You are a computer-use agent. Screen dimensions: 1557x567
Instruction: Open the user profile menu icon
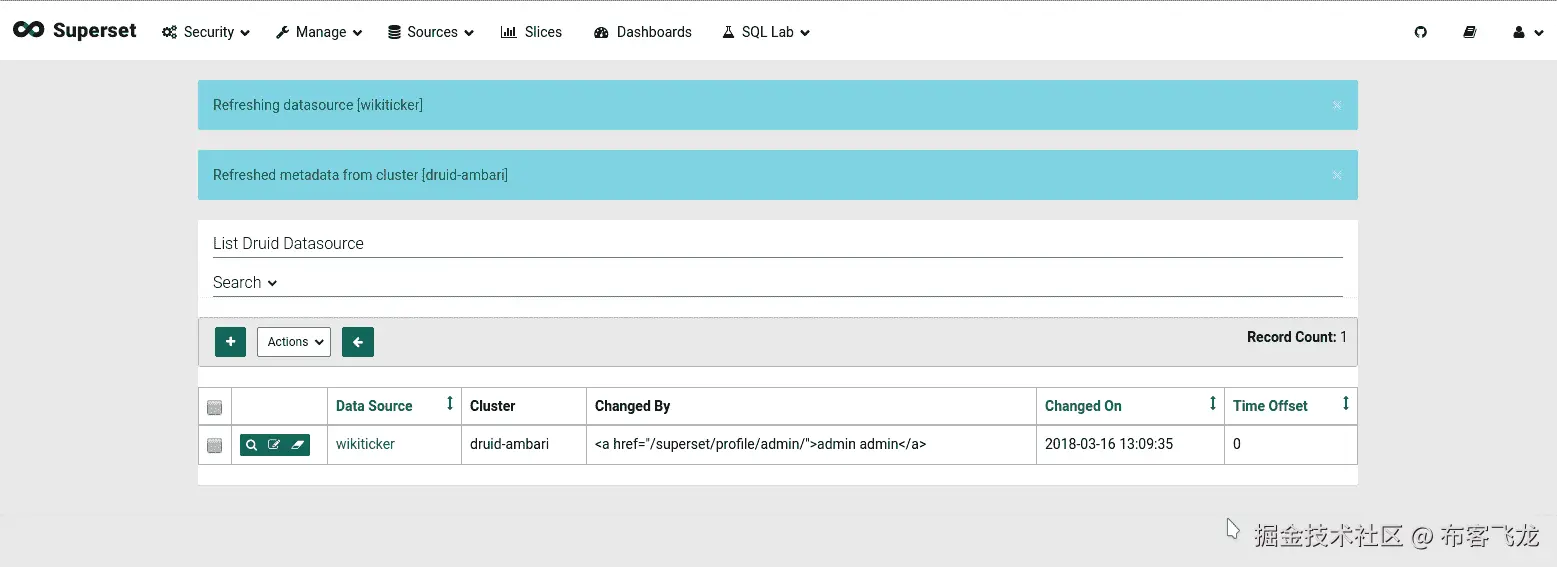(1527, 32)
